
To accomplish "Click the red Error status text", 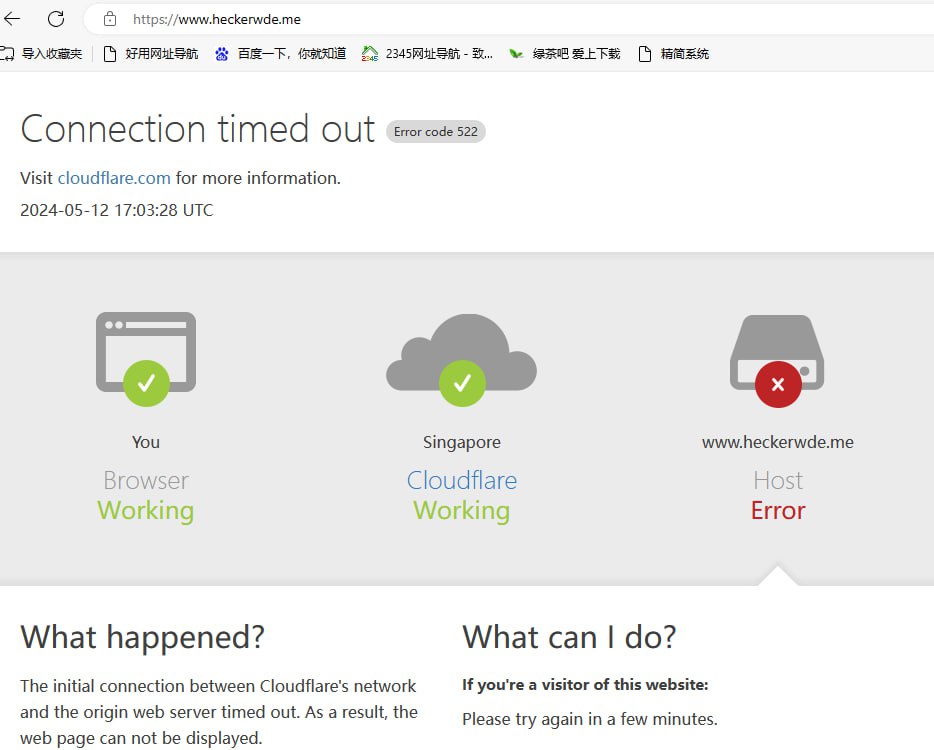I will 777,511.
